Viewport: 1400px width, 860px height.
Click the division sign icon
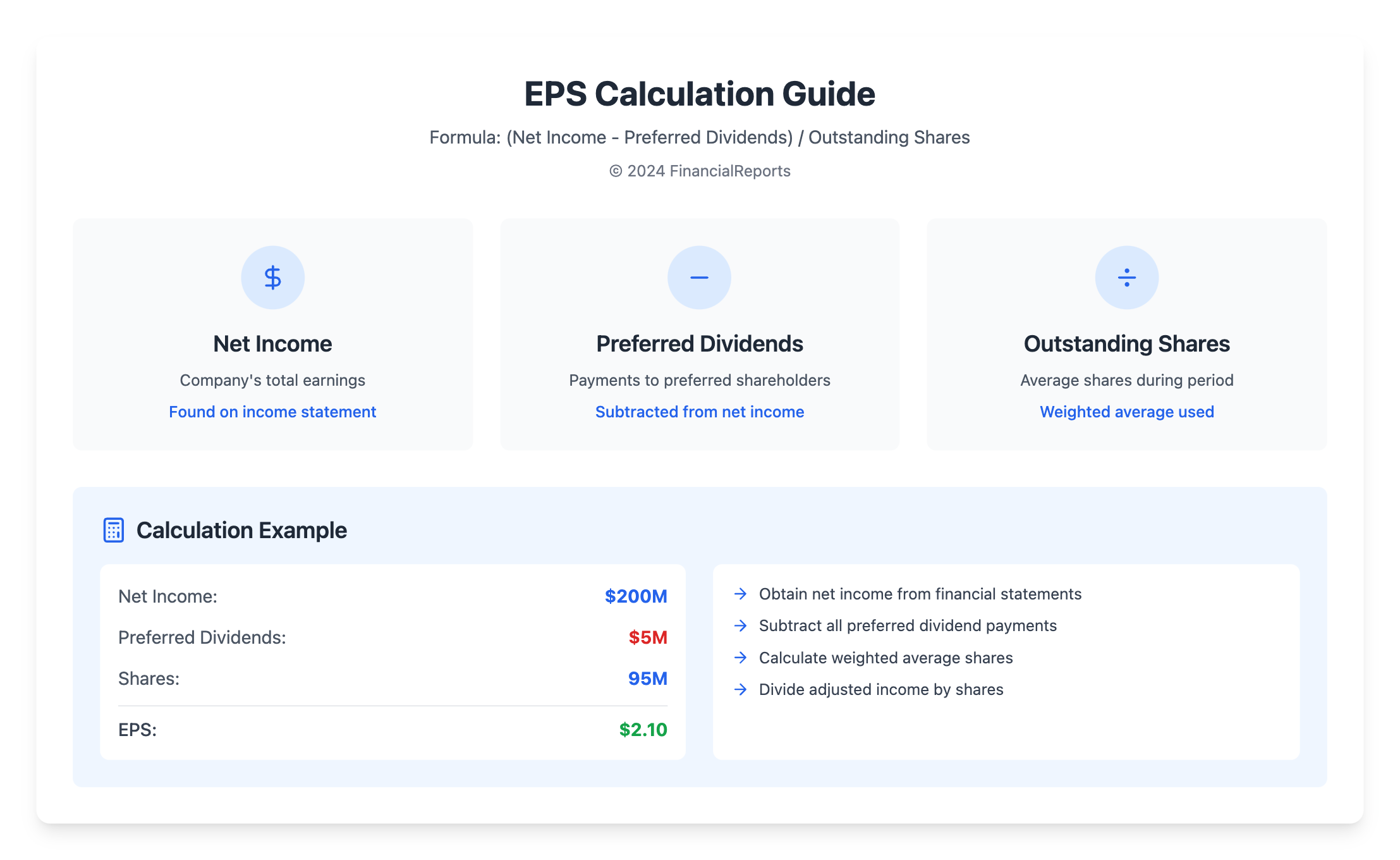1126,278
